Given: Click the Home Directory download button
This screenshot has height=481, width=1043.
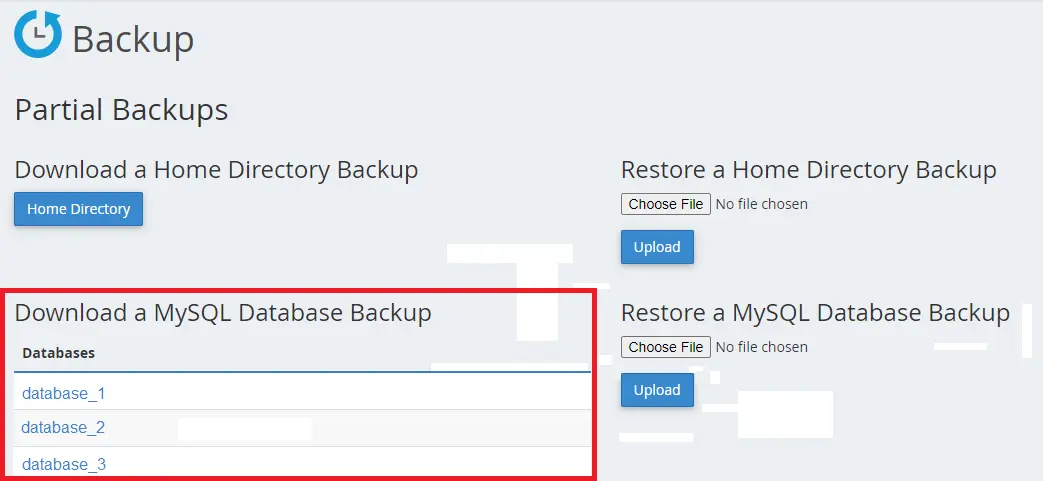Looking at the screenshot, I should (x=79, y=209).
